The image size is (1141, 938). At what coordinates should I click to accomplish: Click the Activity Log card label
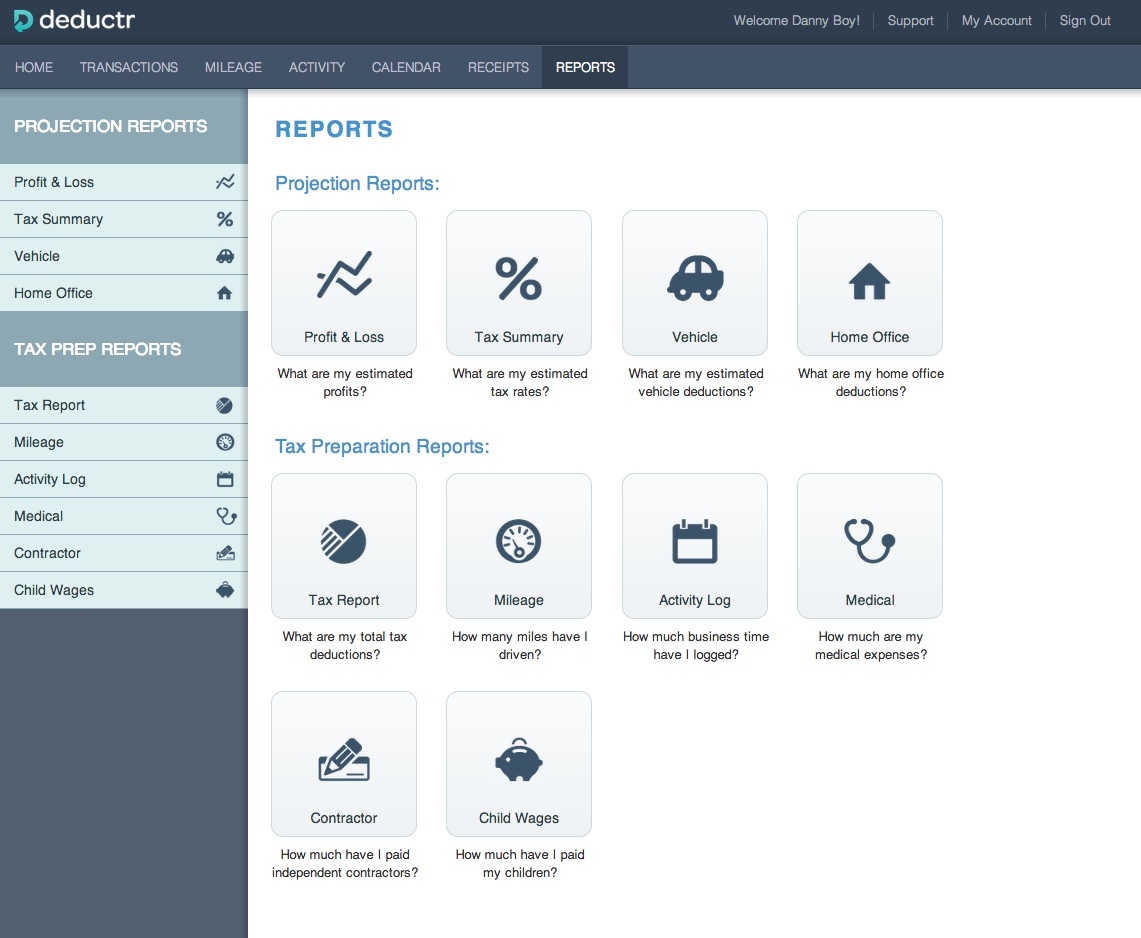[695, 600]
